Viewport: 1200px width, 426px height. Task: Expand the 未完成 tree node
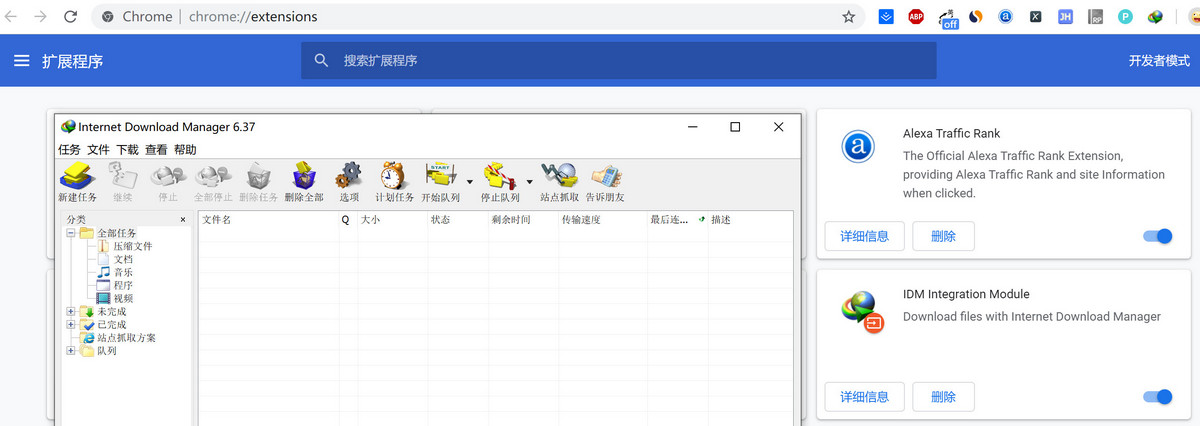[x=71, y=312]
